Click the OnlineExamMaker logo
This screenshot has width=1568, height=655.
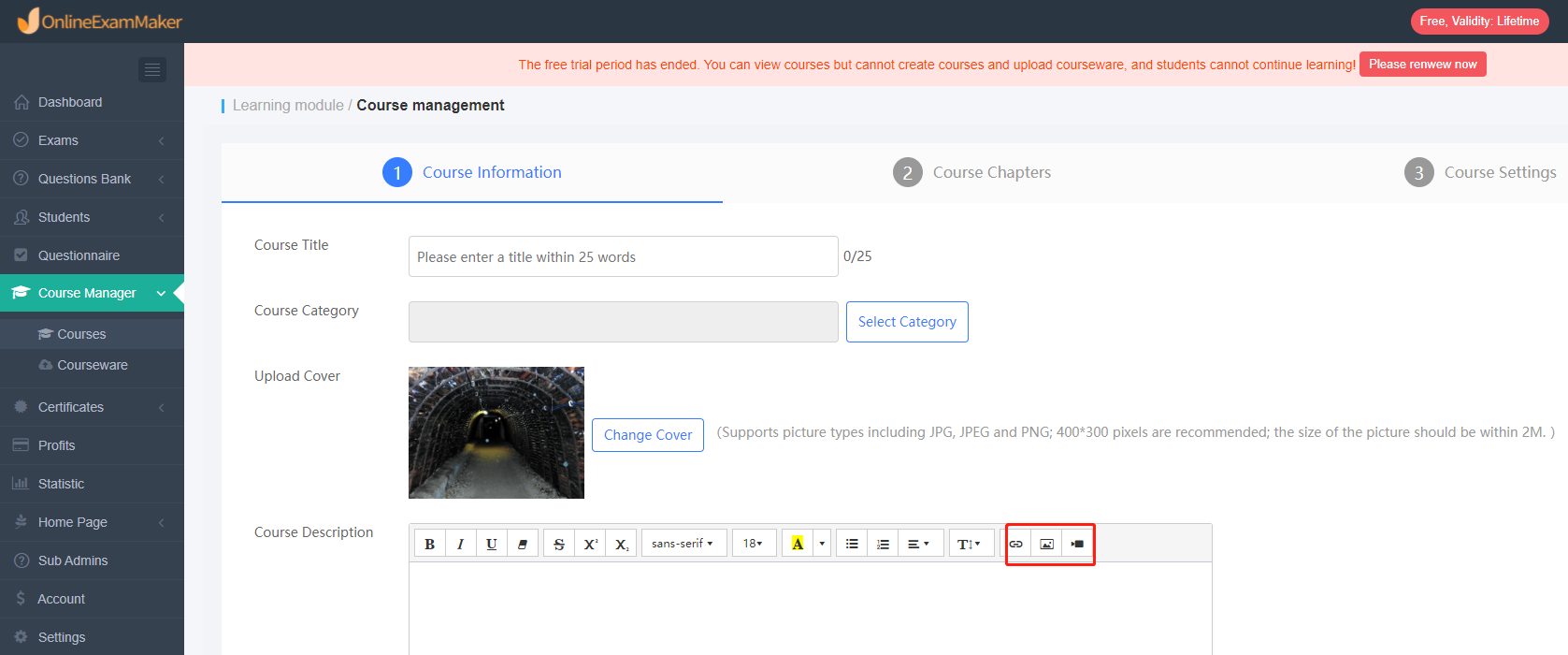pos(99,21)
